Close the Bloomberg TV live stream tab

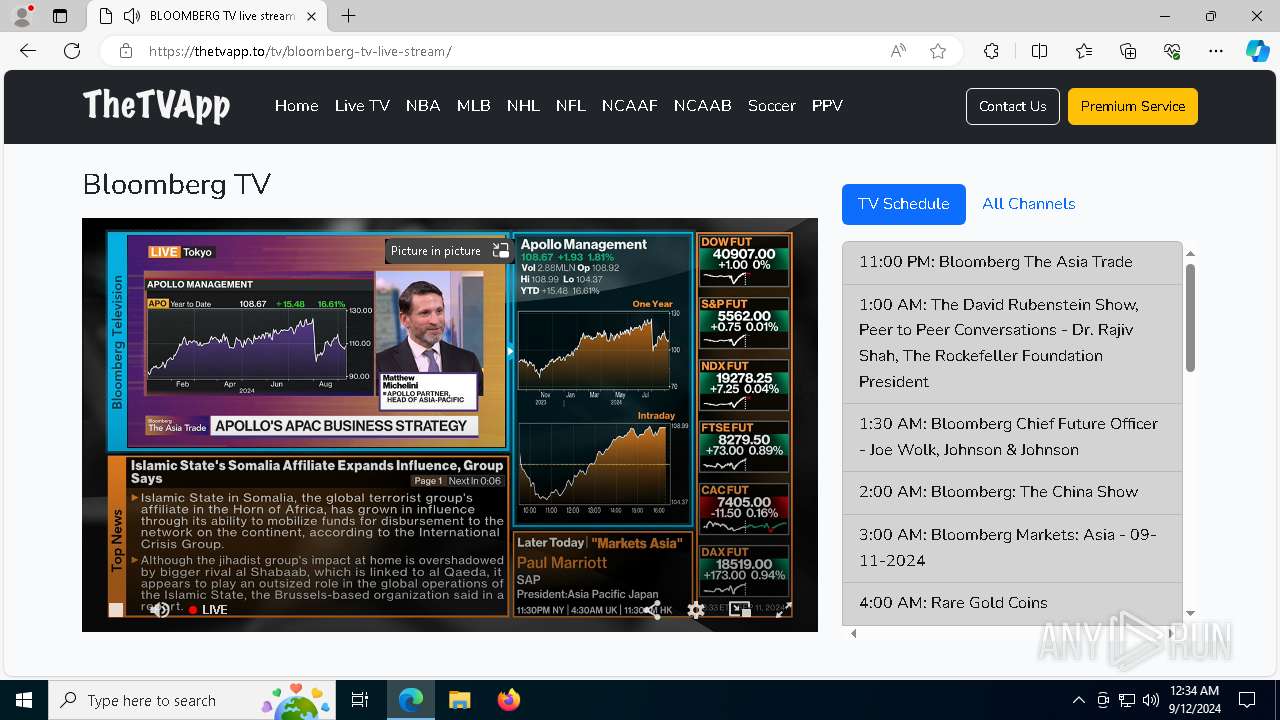point(312,16)
